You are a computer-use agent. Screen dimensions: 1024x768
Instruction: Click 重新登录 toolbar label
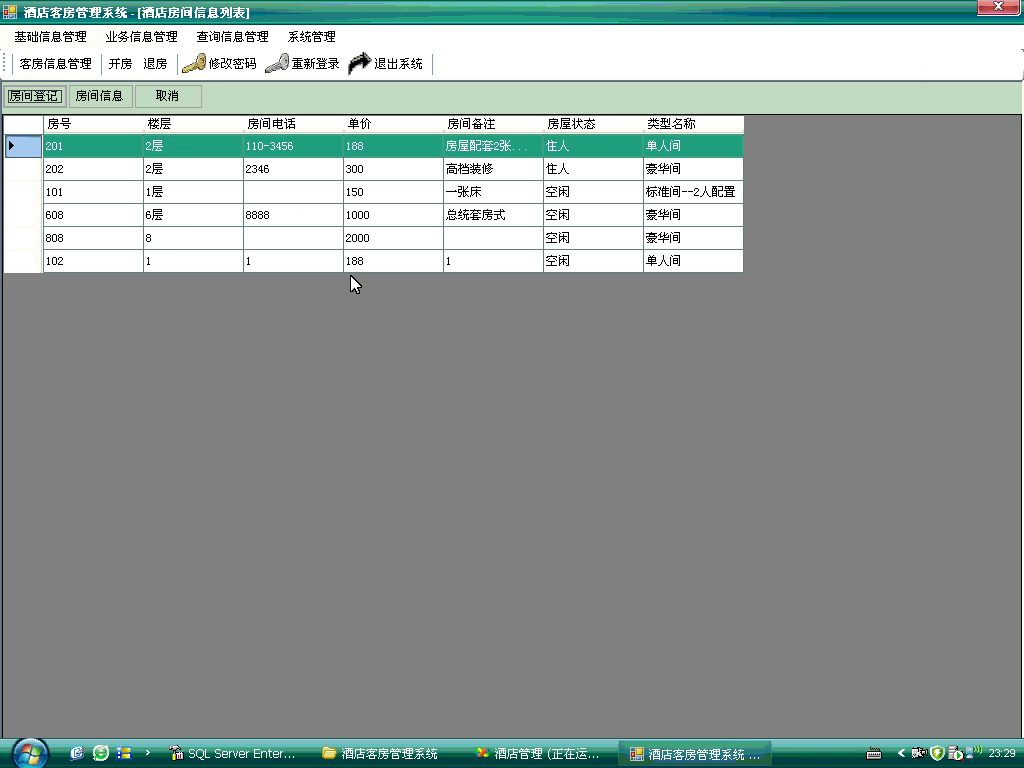pyautogui.click(x=315, y=63)
